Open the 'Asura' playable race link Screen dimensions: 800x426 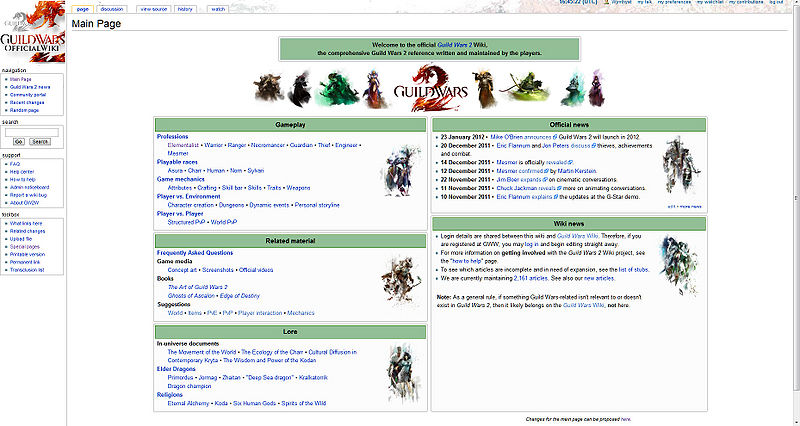point(175,171)
